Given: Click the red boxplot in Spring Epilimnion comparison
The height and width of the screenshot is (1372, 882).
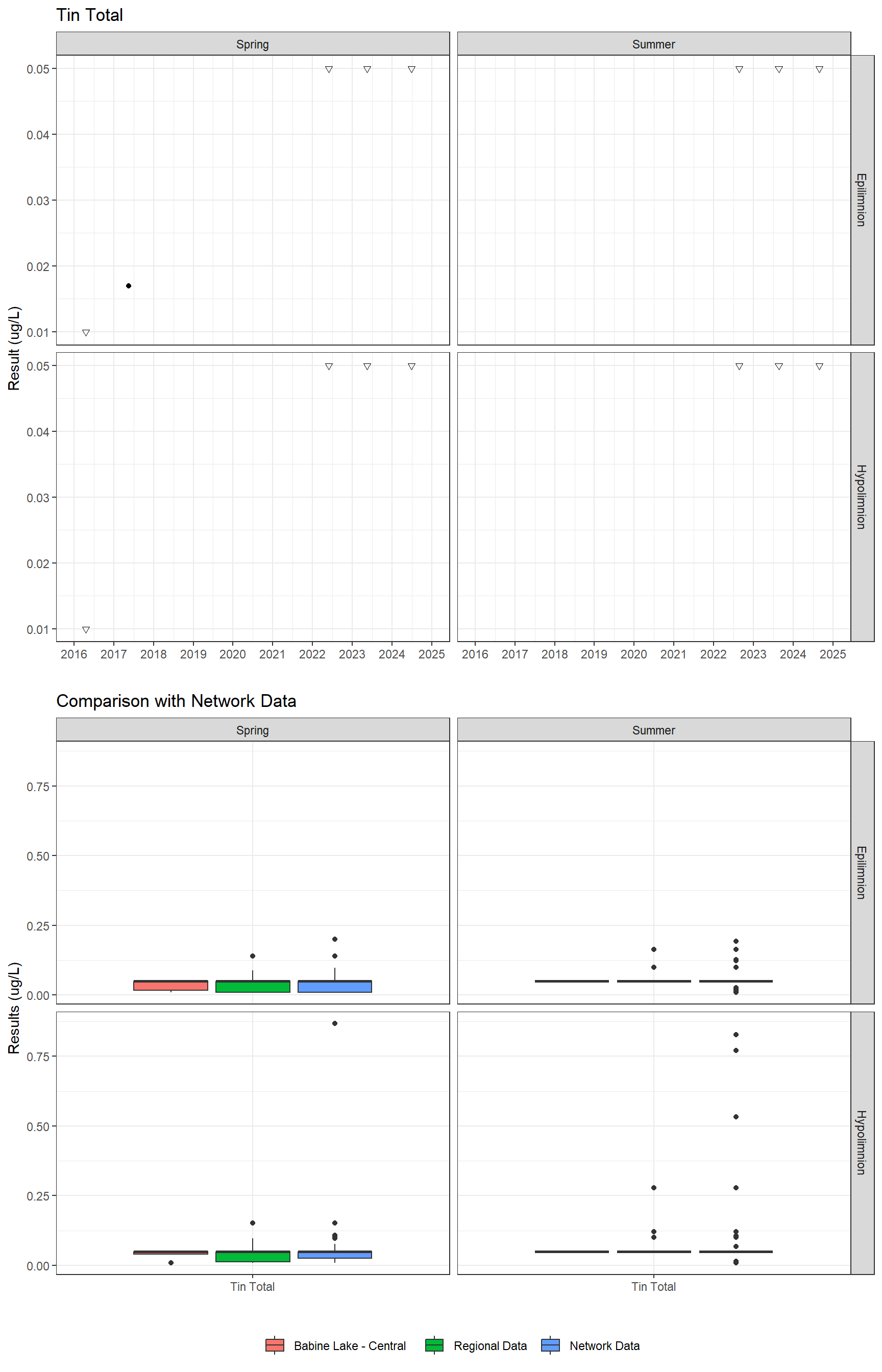Looking at the screenshot, I should point(170,986).
